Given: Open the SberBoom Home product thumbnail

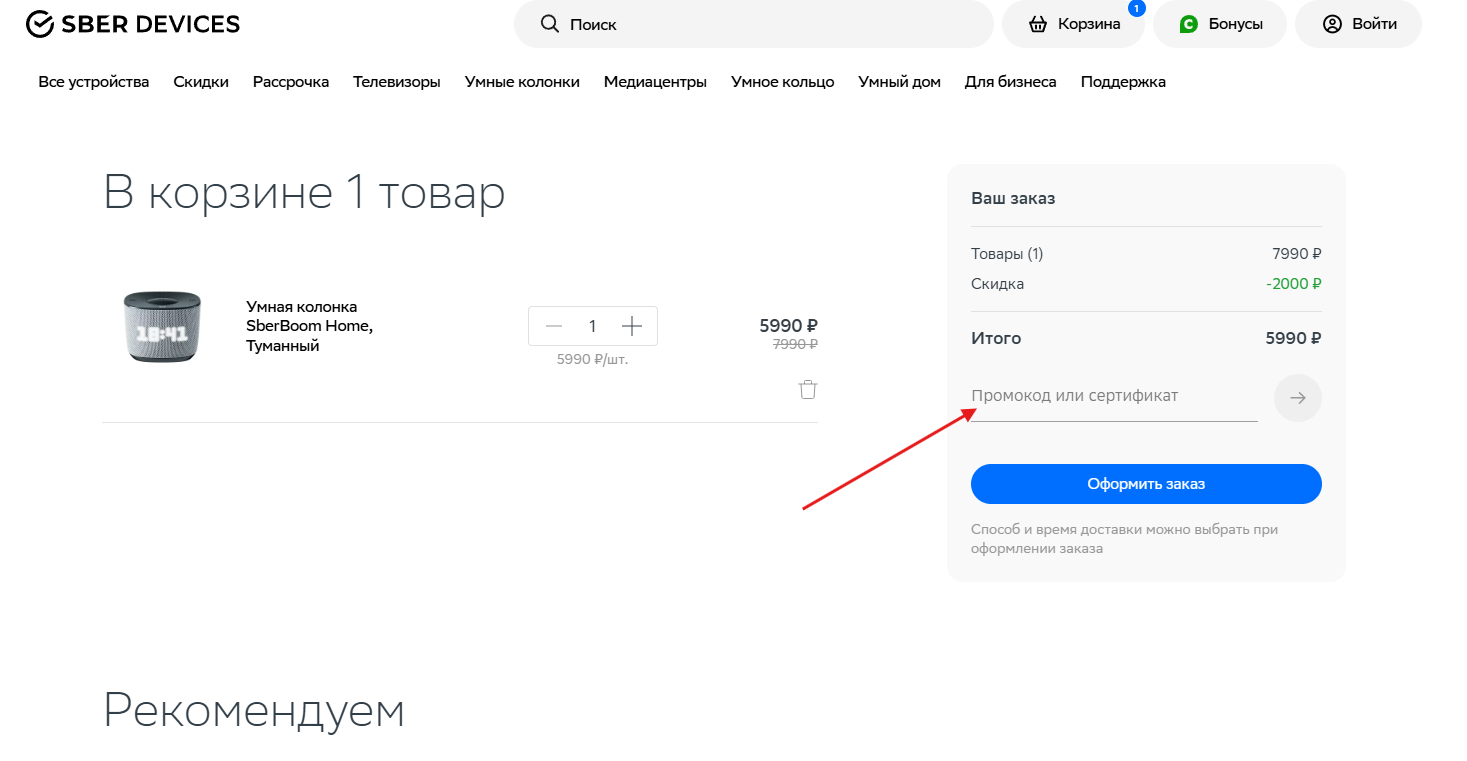Looking at the screenshot, I should pos(163,326).
